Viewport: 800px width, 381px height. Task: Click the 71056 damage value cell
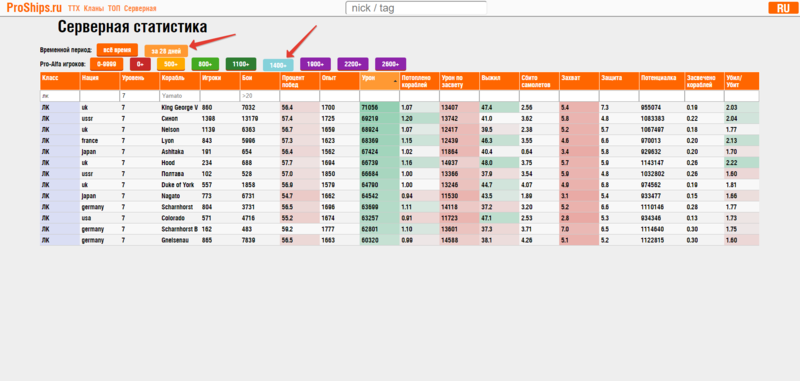pyautogui.click(x=380, y=108)
